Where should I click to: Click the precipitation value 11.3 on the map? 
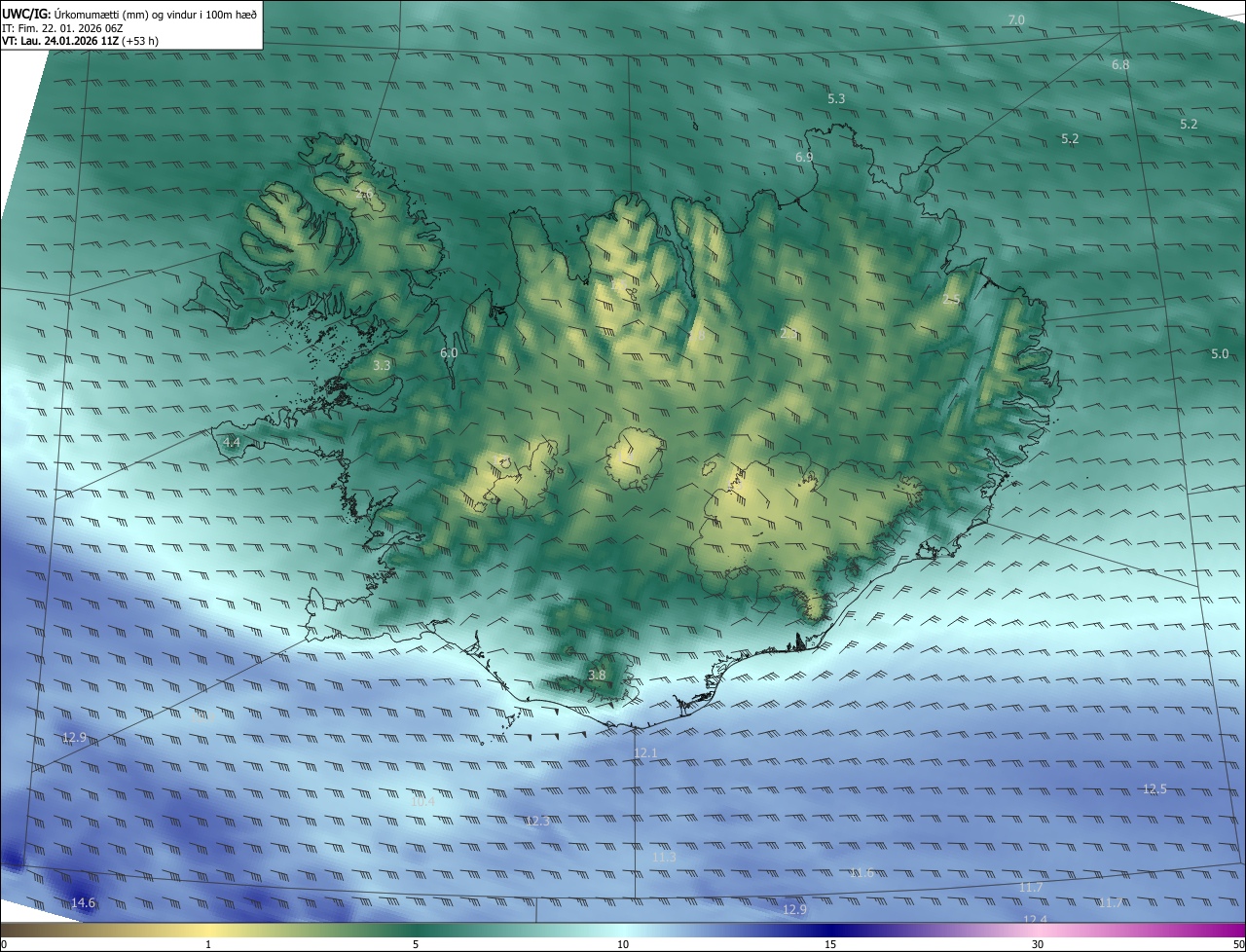pos(664,857)
